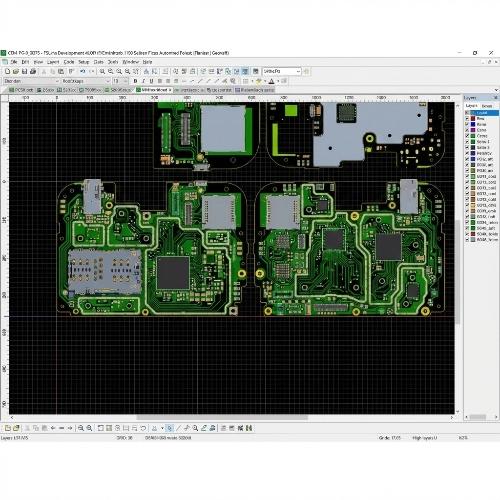The height and width of the screenshot is (500, 500).
Task: Click the Cut scissors icon in top toolbar
Action: click(44, 71)
